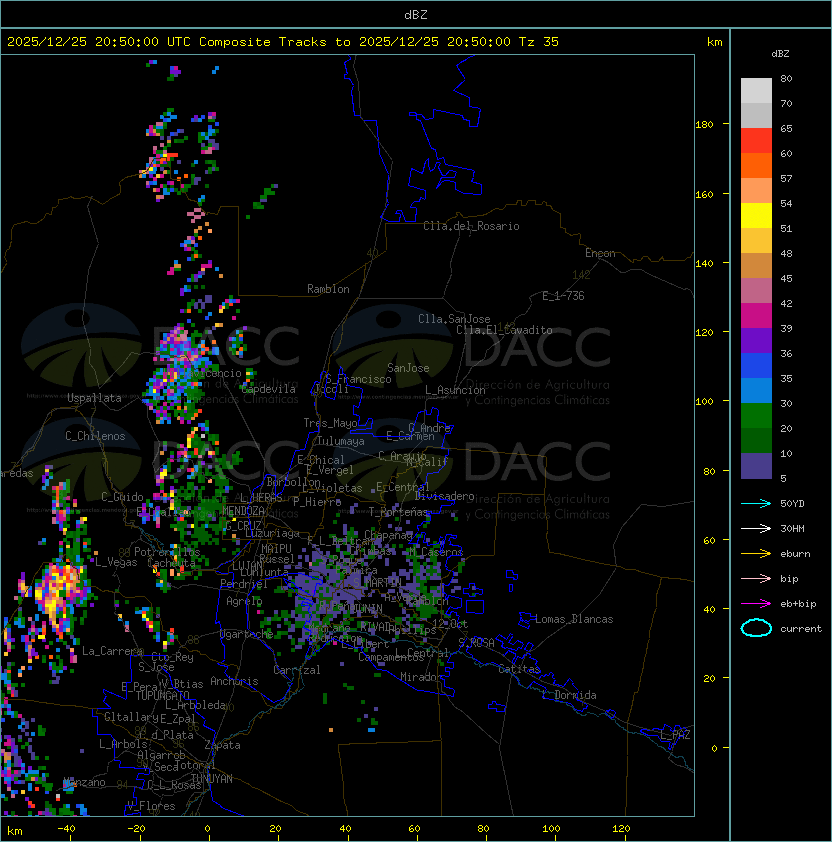832x842 pixels.
Task: Click the 'Ramblon' map label
Action: 328,289
